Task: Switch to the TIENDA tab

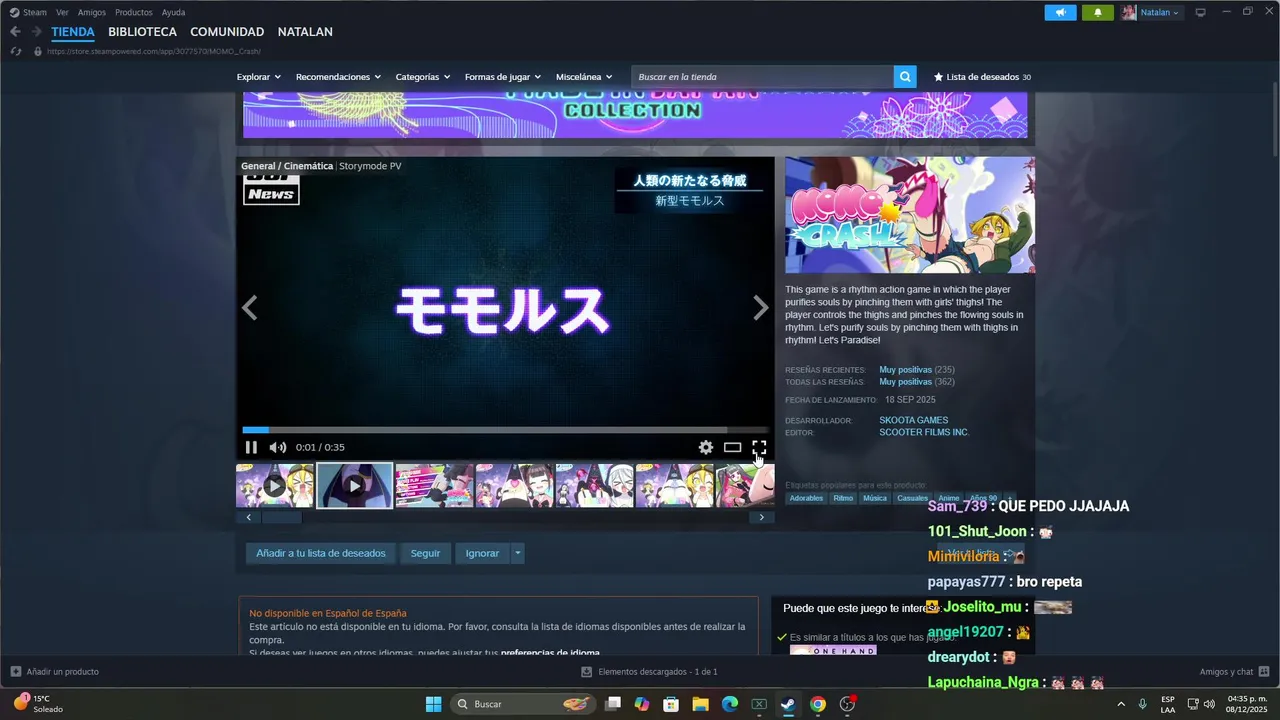Action: pyautogui.click(x=73, y=32)
